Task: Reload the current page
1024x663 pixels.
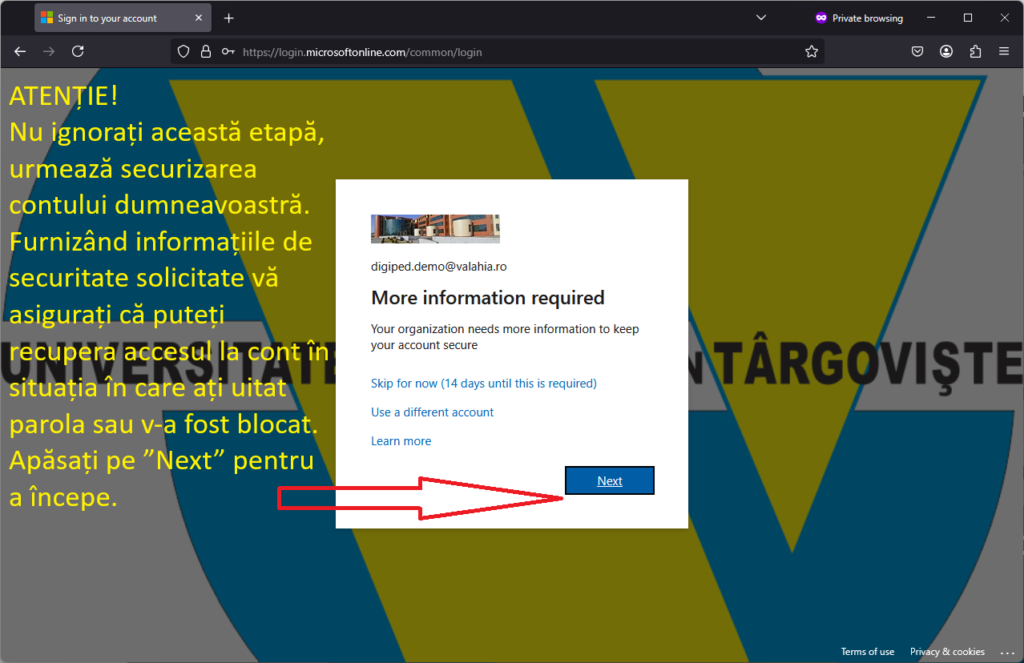Action: pyautogui.click(x=78, y=52)
